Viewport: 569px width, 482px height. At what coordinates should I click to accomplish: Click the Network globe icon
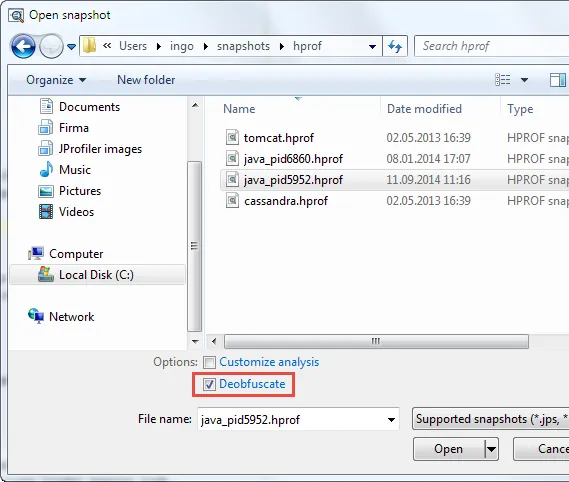36,316
